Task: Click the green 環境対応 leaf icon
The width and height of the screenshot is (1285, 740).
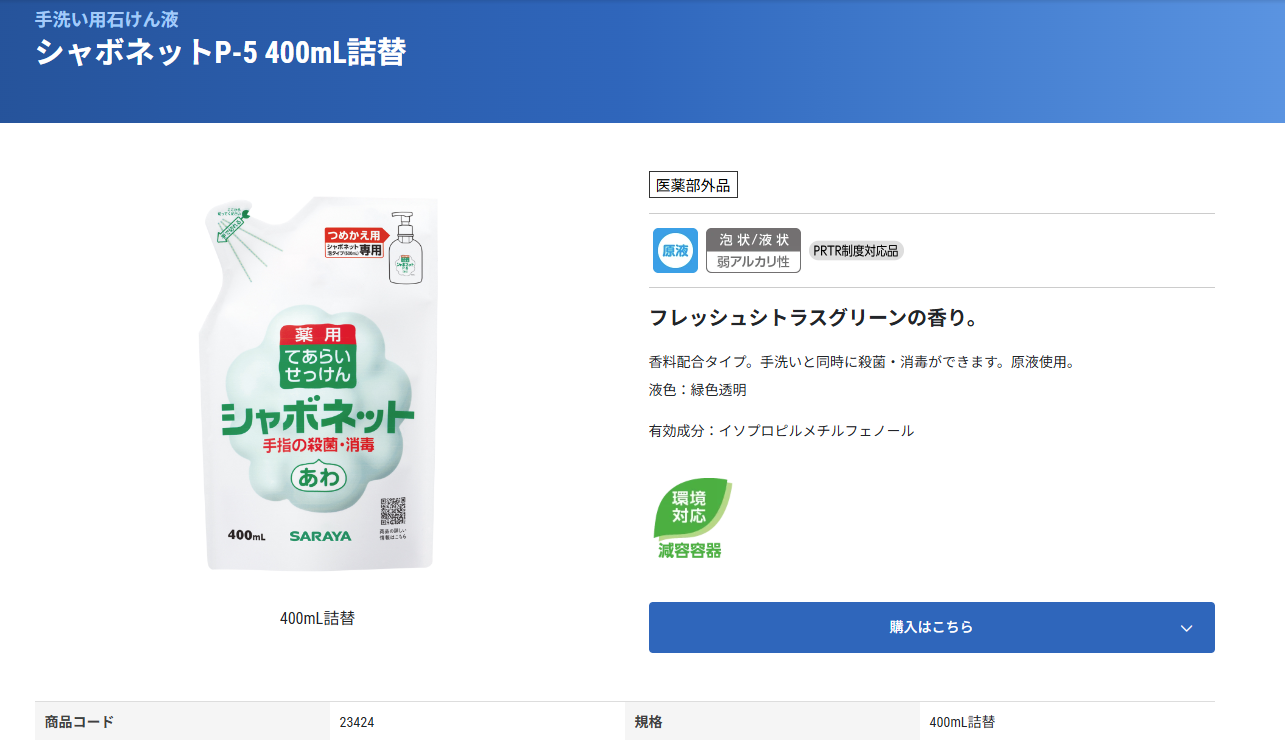Action: point(691,508)
